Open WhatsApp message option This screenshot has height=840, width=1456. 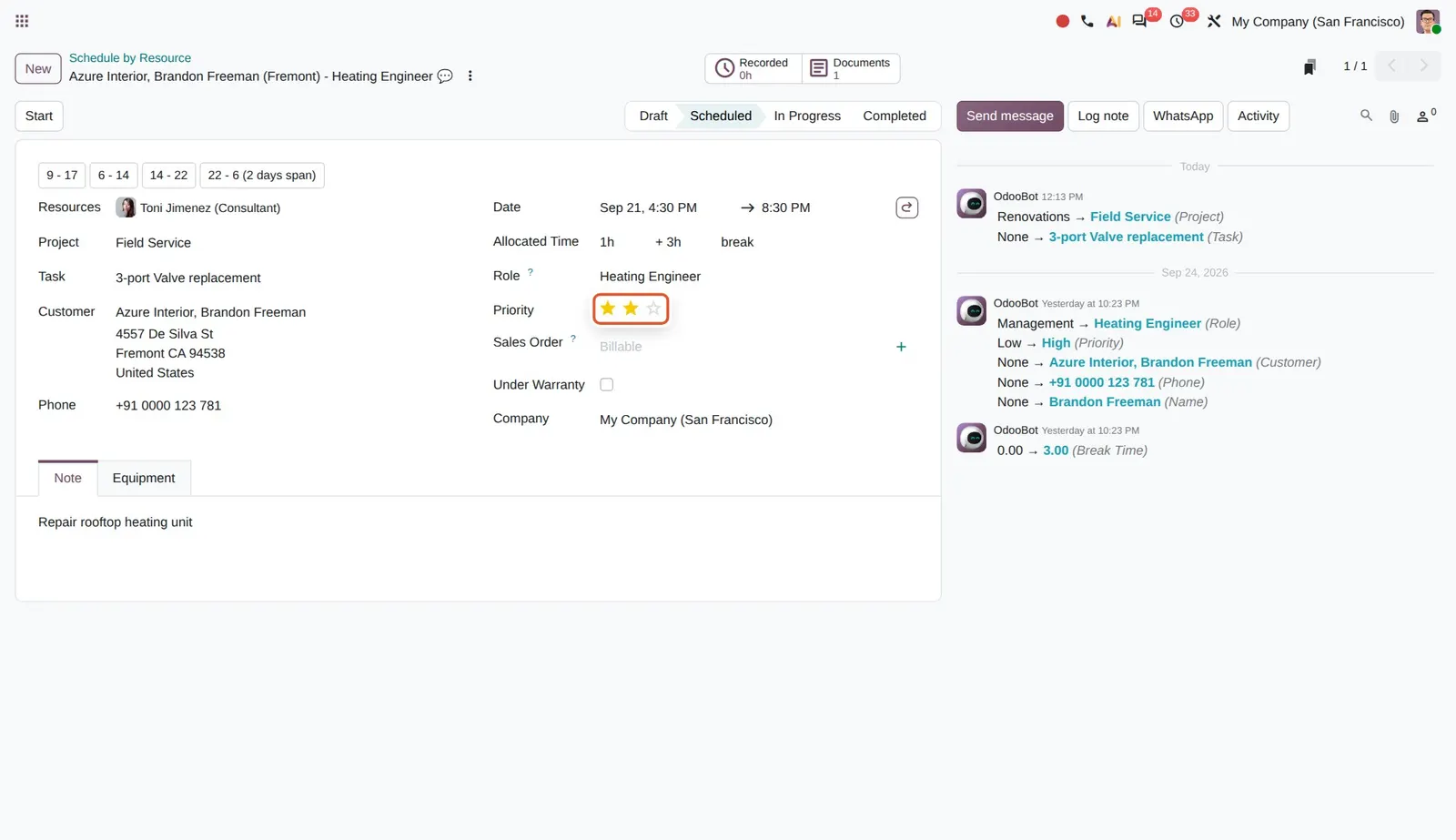pos(1183,116)
